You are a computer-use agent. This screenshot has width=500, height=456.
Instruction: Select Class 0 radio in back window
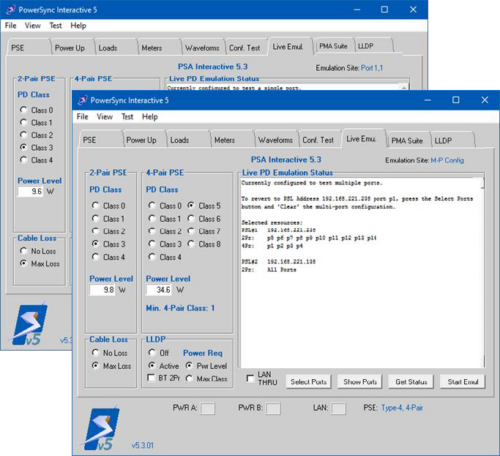tap(23, 110)
